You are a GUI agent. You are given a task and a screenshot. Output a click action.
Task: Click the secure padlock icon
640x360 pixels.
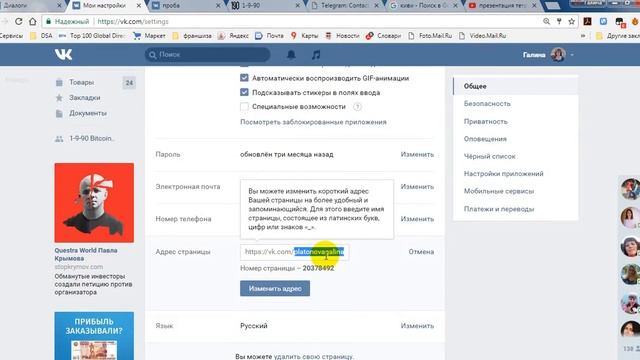(49, 21)
